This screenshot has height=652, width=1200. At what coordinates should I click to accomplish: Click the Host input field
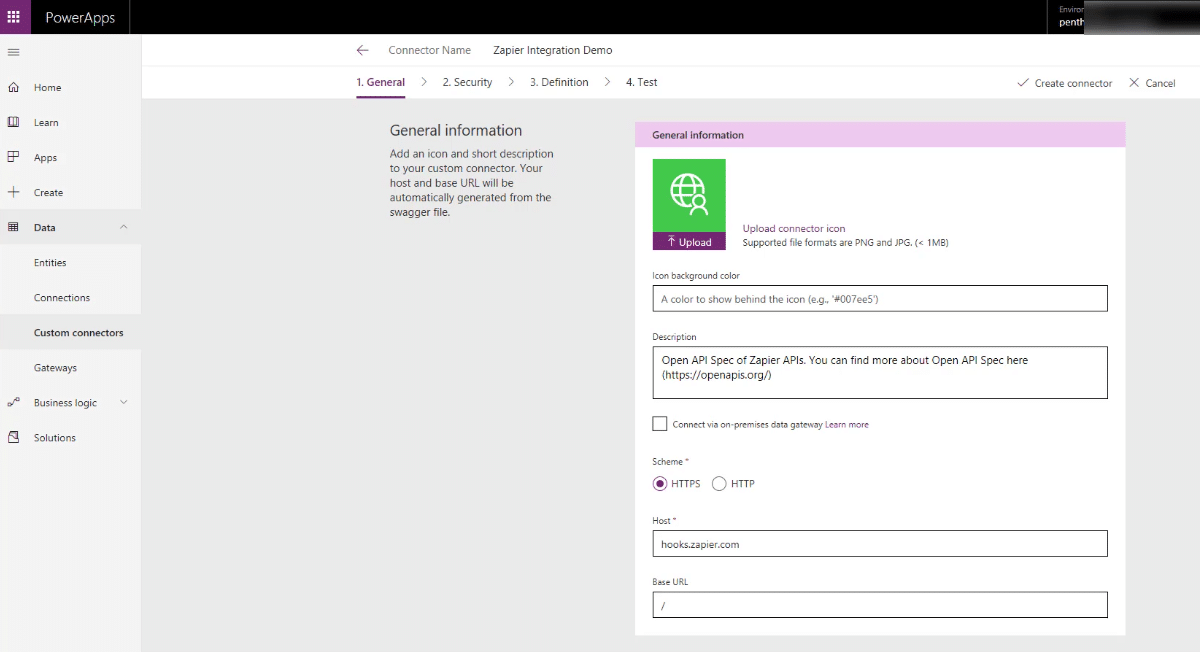click(x=880, y=544)
